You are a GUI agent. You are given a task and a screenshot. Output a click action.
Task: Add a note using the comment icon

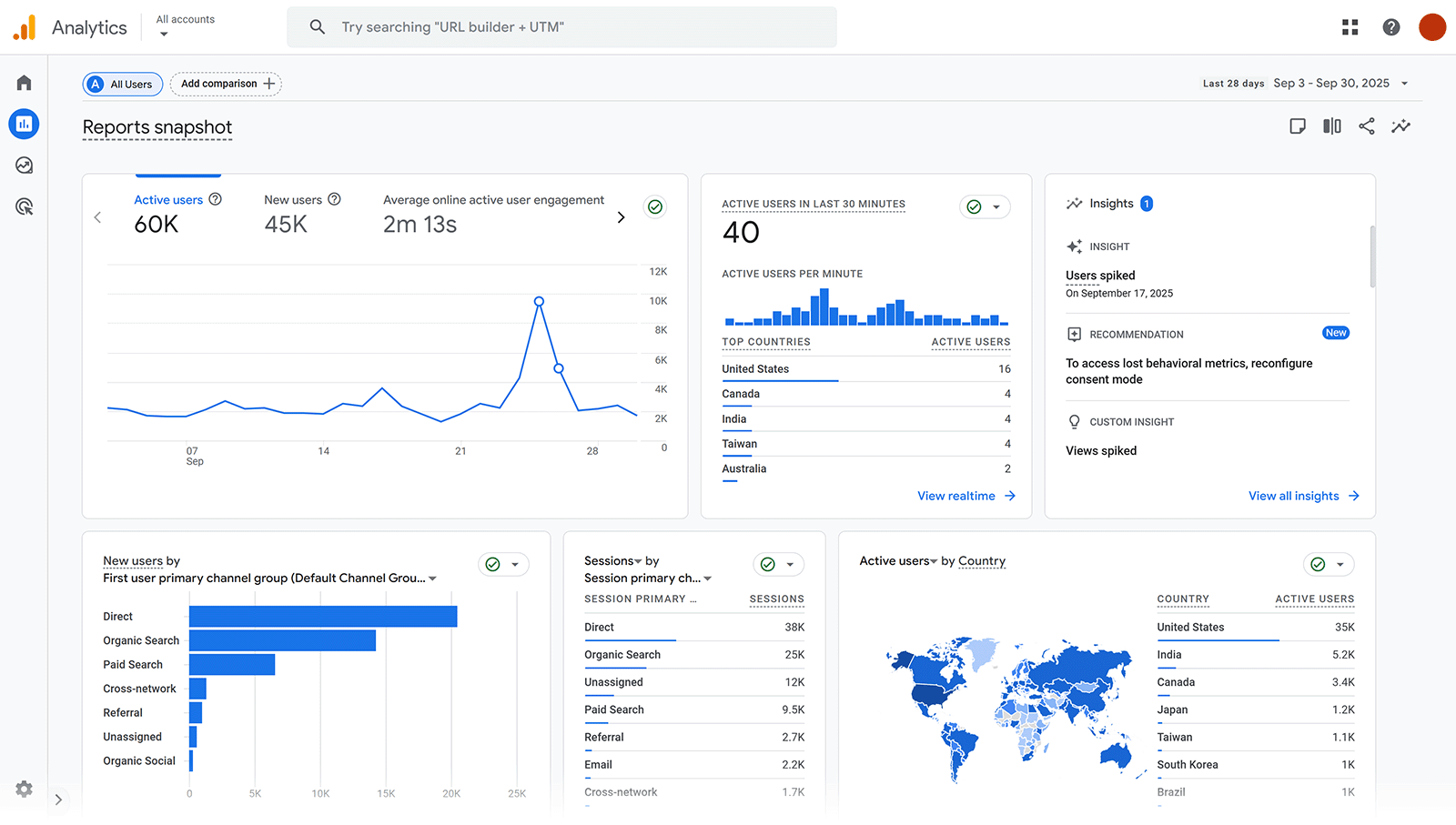[1298, 126]
